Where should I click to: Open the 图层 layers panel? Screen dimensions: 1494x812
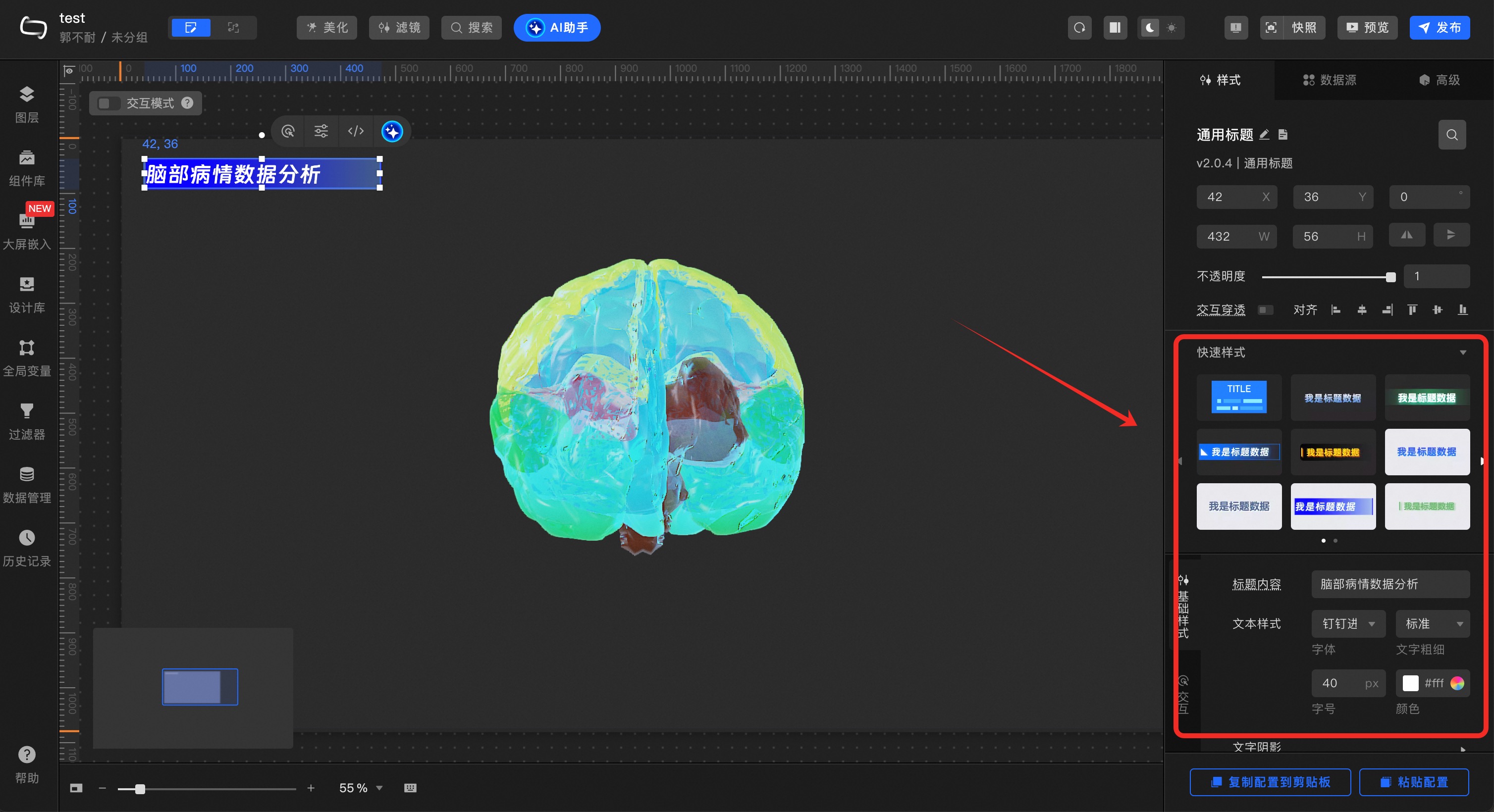tap(27, 104)
